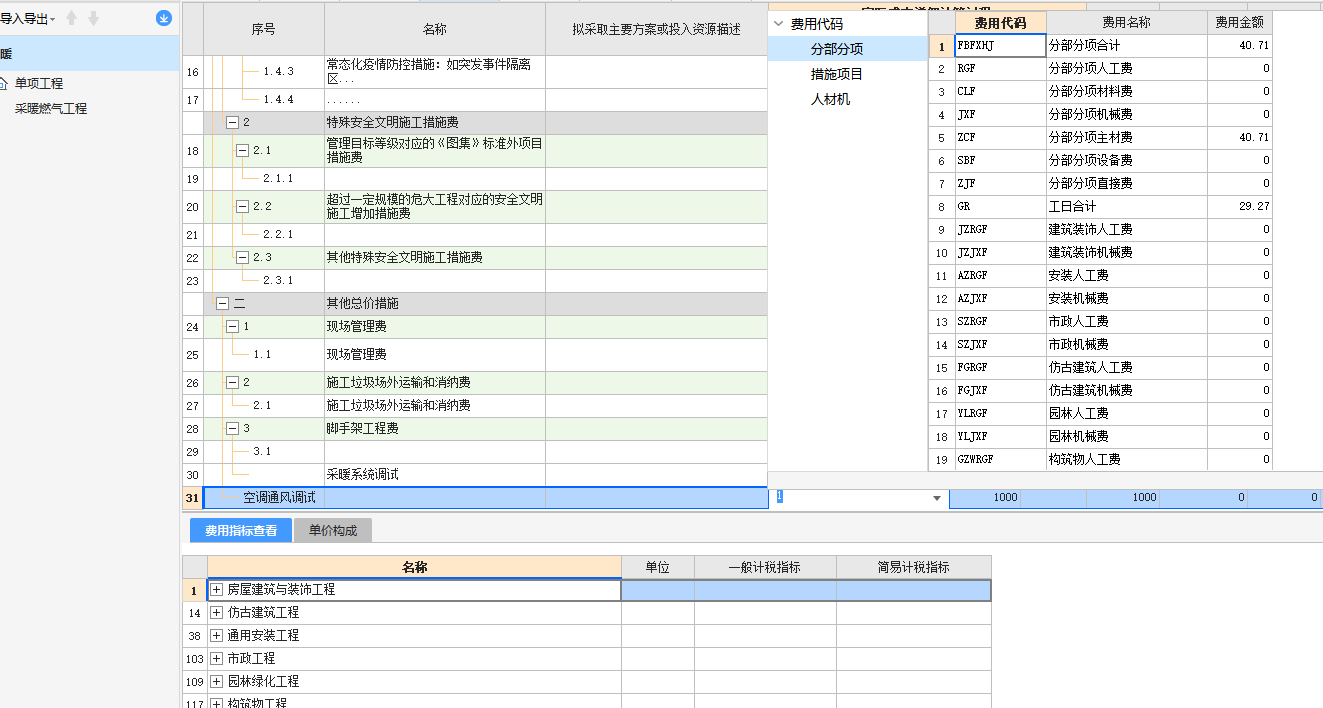Image resolution: width=1323 pixels, height=708 pixels.
Task: Select the ZJF 分部分项直接费 row
Action: [1100, 184]
